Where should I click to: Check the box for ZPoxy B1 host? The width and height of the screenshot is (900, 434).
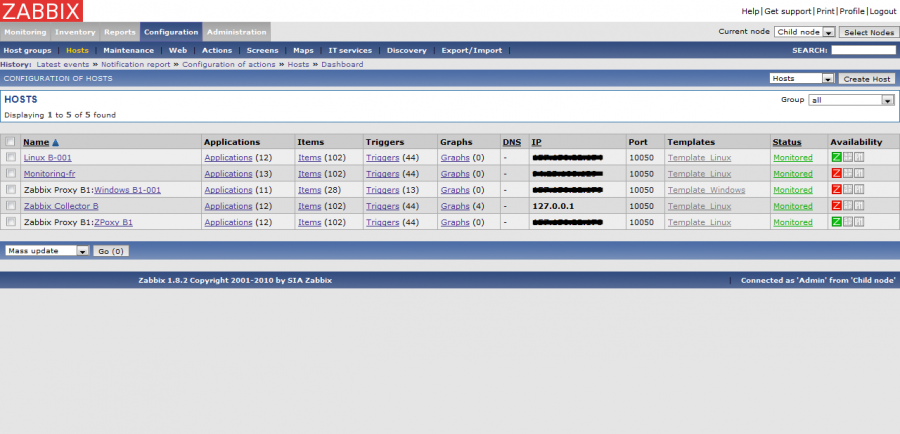(10, 221)
